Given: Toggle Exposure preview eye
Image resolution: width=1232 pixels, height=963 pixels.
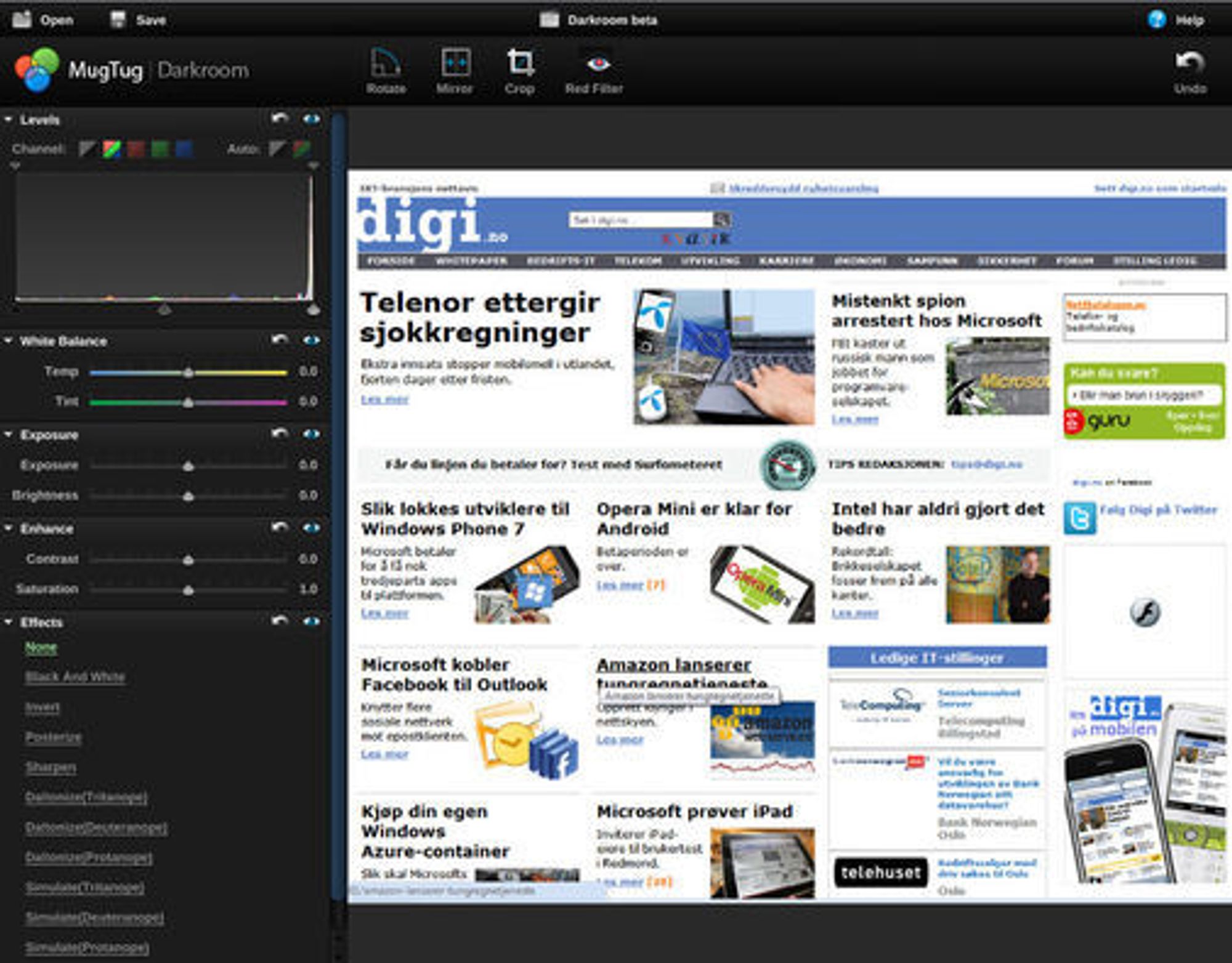Looking at the screenshot, I should click(312, 434).
